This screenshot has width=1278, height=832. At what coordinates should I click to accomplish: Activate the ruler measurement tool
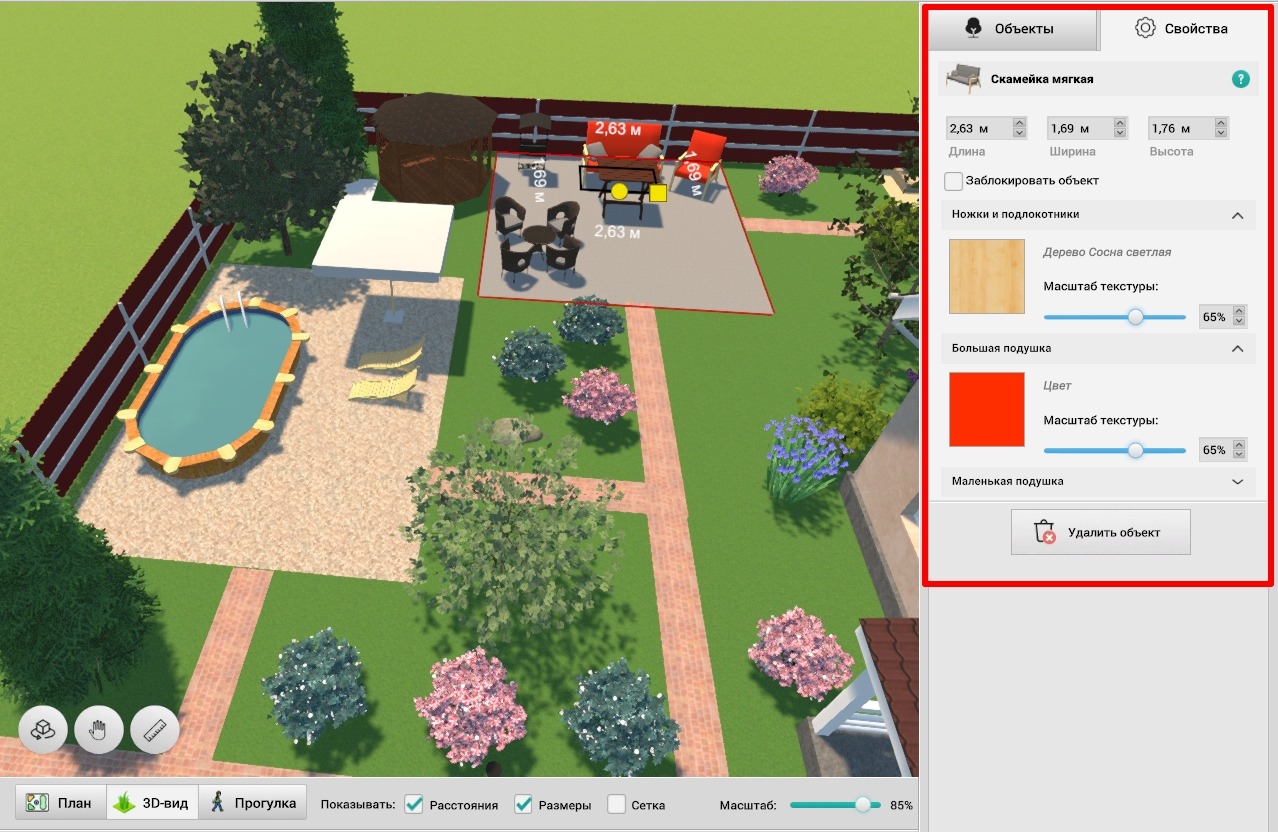click(x=154, y=729)
